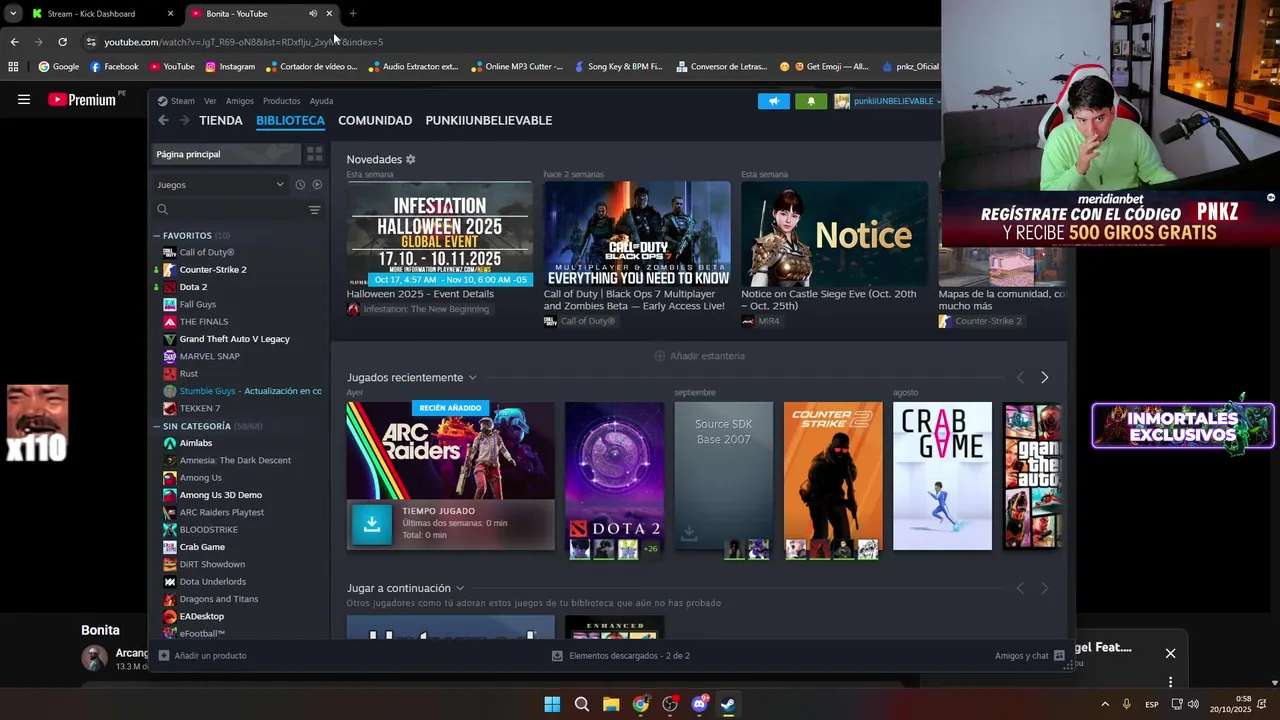The width and height of the screenshot is (1280, 720).
Task: Open the Ayuda menu
Action: (x=321, y=101)
